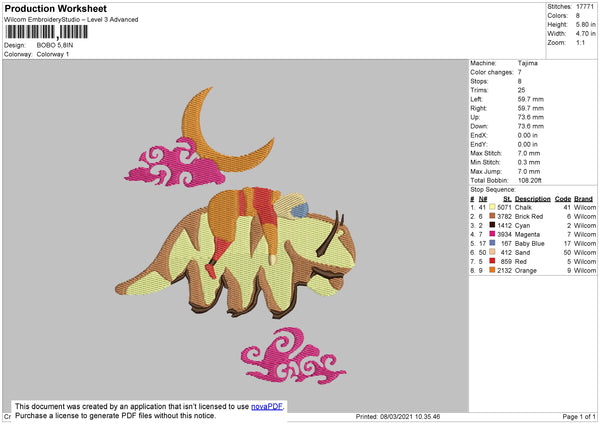Click the 'Baby Blue' description text

click(x=530, y=243)
